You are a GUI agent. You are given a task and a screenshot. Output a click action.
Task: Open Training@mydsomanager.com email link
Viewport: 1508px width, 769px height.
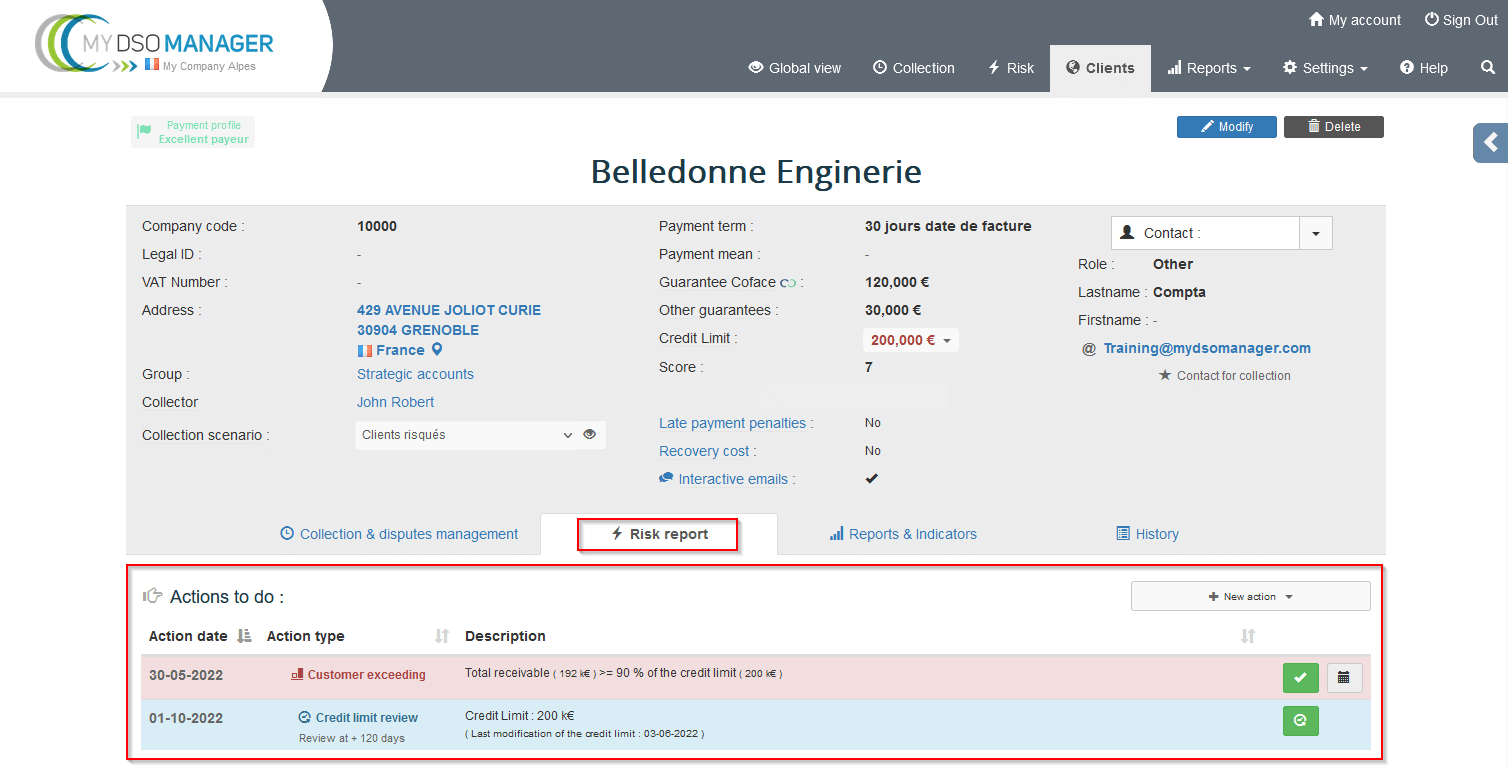pyautogui.click(x=1206, y=348)
